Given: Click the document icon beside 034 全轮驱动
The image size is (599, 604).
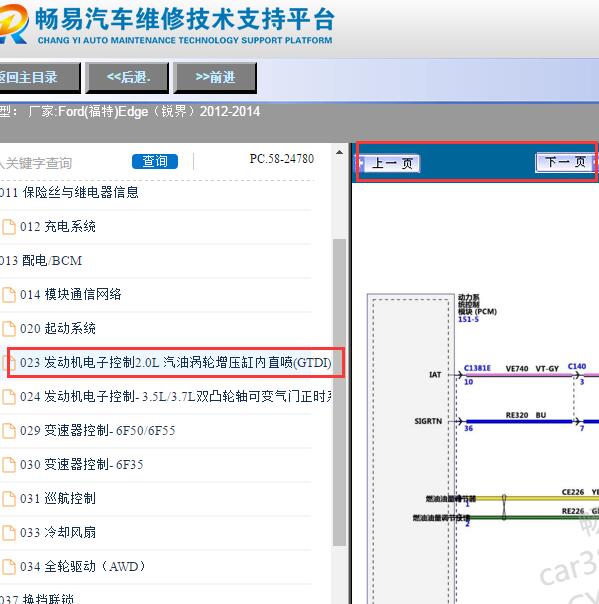Looking at the screenshot, I should tap(9, 567).
